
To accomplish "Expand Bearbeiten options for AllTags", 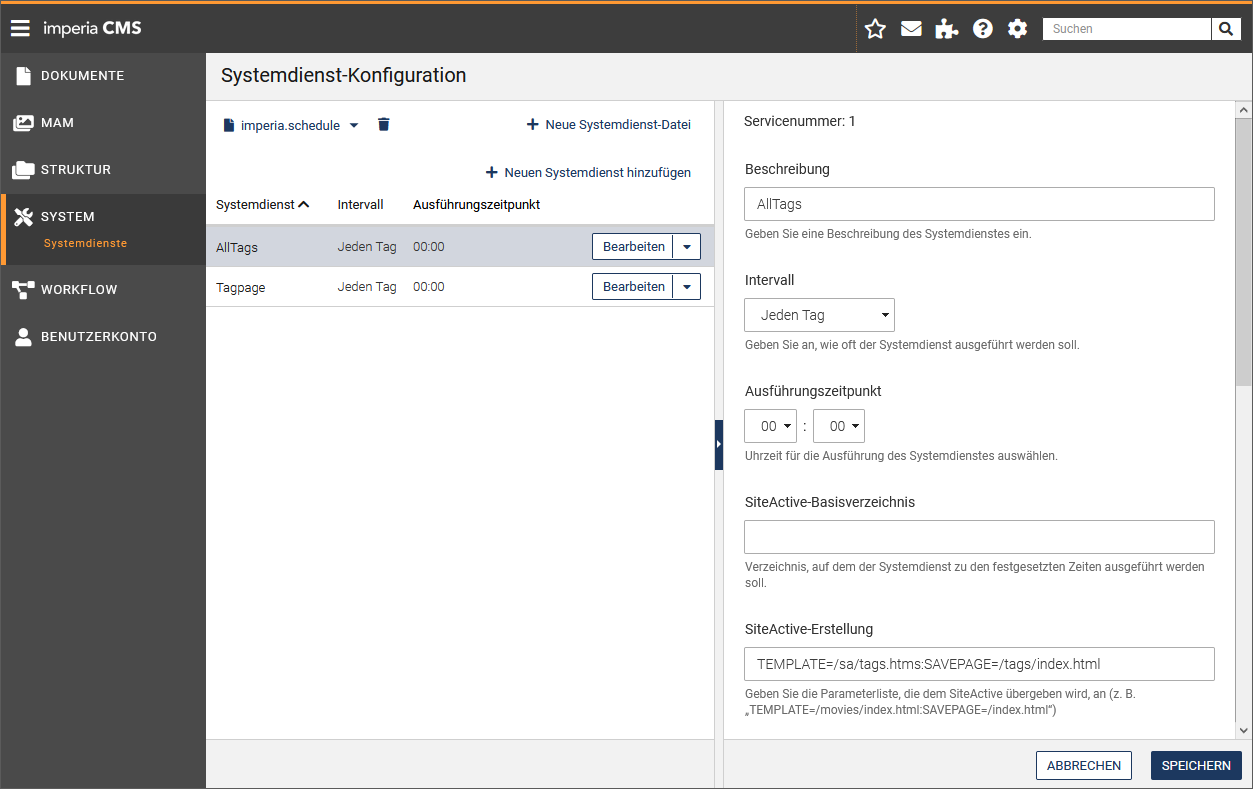I will [686, 246].
